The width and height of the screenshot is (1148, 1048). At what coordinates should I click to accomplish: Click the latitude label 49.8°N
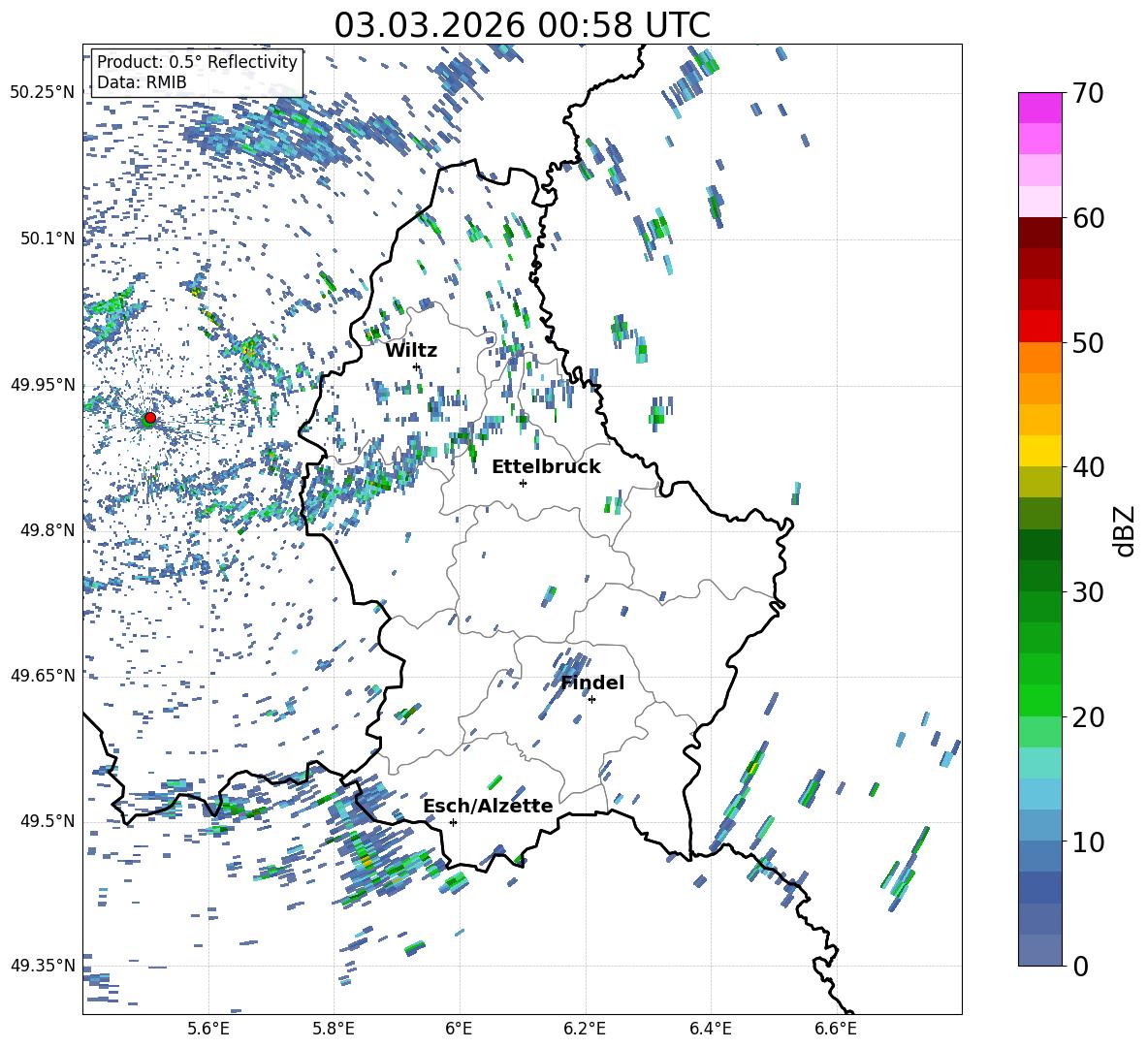tap(48, 530)
